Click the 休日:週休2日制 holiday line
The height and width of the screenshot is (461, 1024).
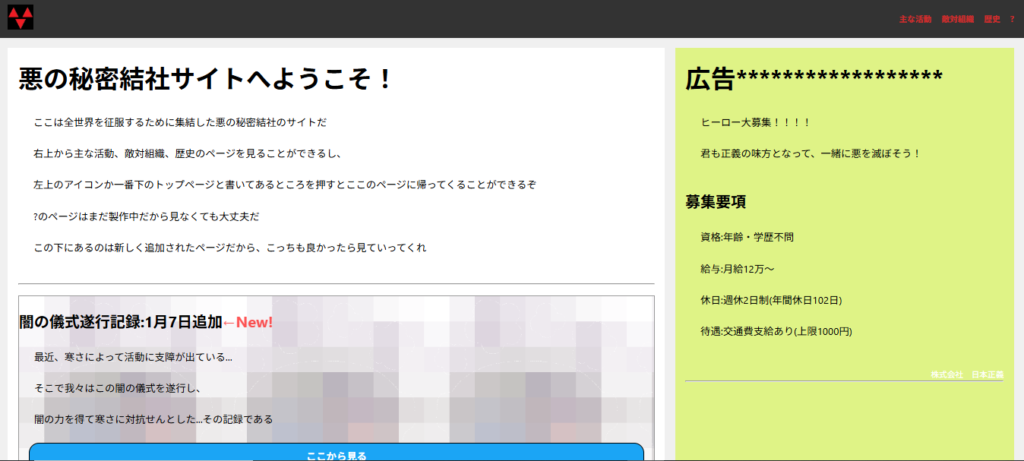click(x=771, y=299)
